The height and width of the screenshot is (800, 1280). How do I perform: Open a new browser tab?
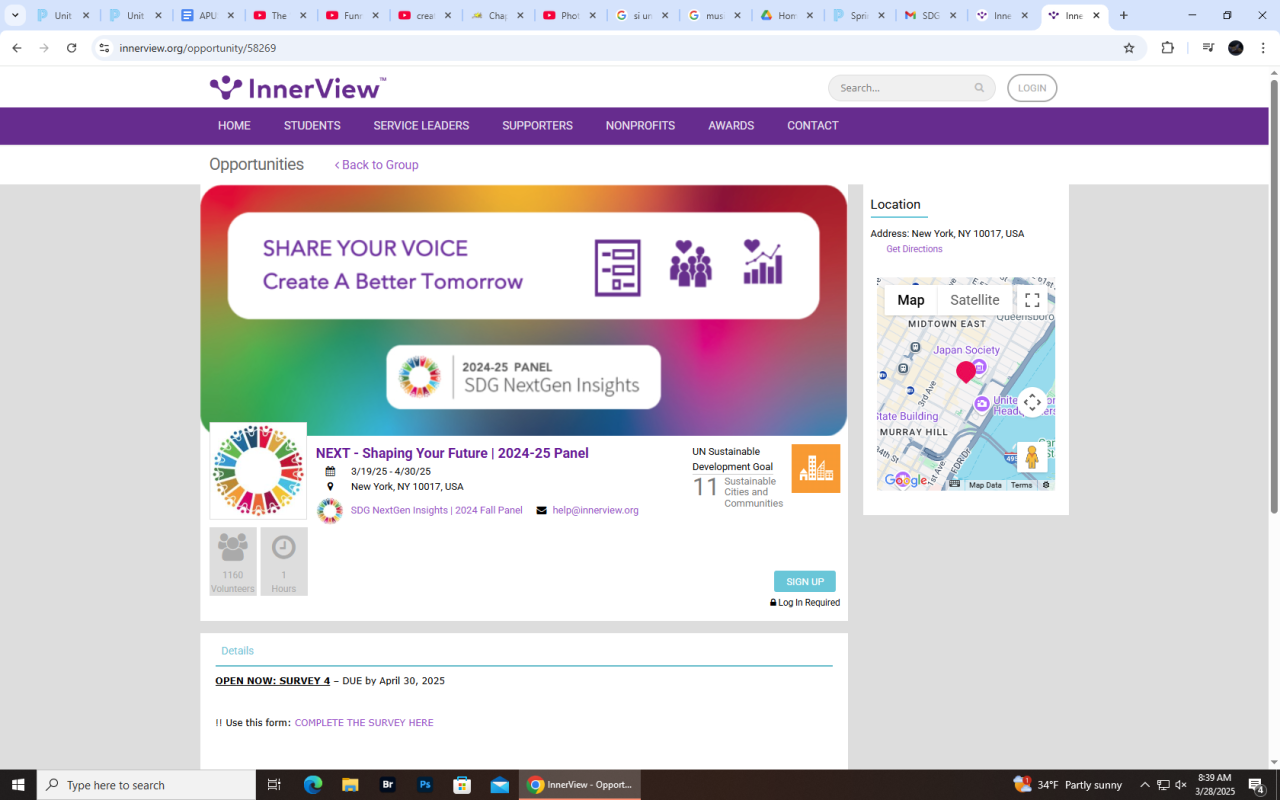click(1124, 16)
